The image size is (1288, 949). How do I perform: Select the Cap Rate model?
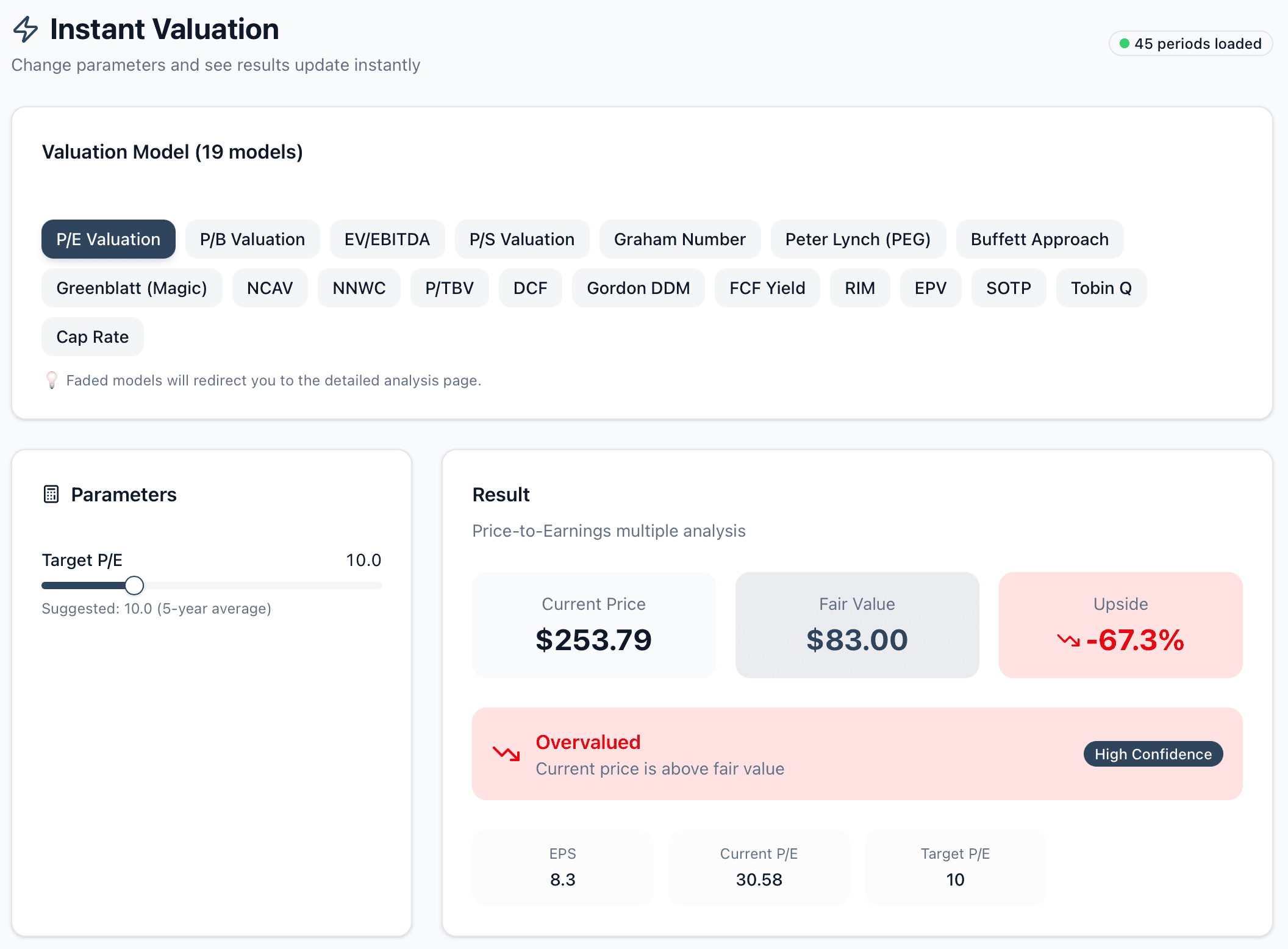point(93,337)
